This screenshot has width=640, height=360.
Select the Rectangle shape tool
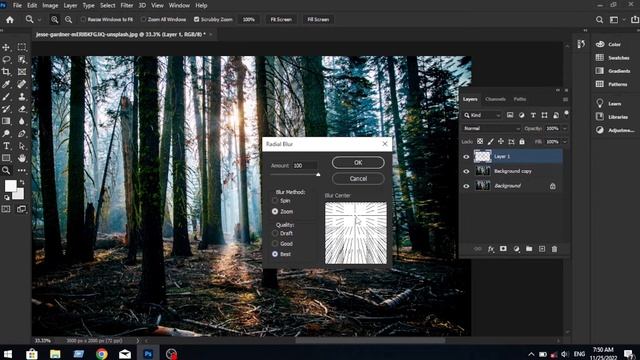point(6,158)
